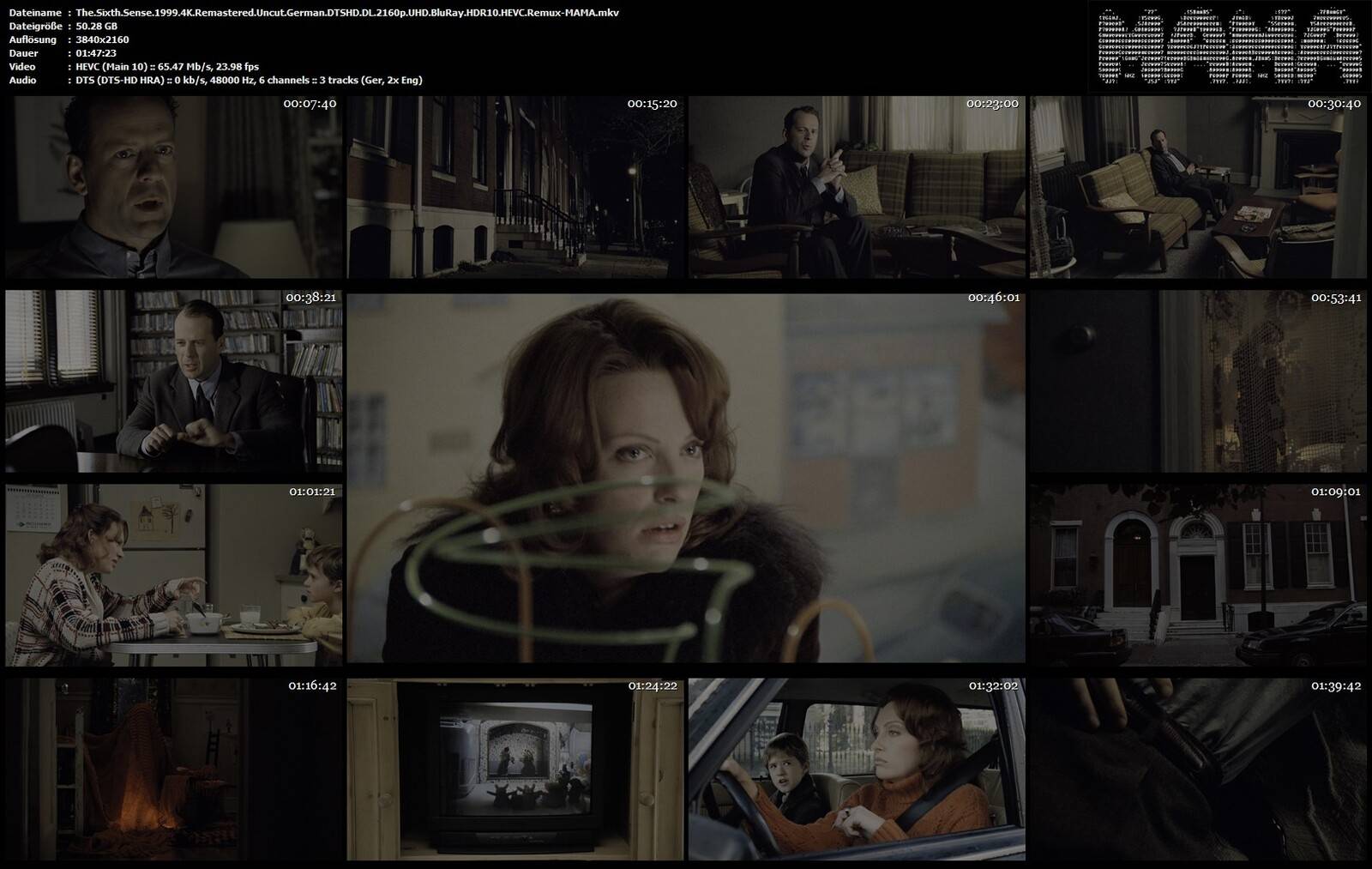Viewport: 1372px width, 869px height.
Task: Click the 01:32:02 timestamp text
Action: click(x=995, y=686)
